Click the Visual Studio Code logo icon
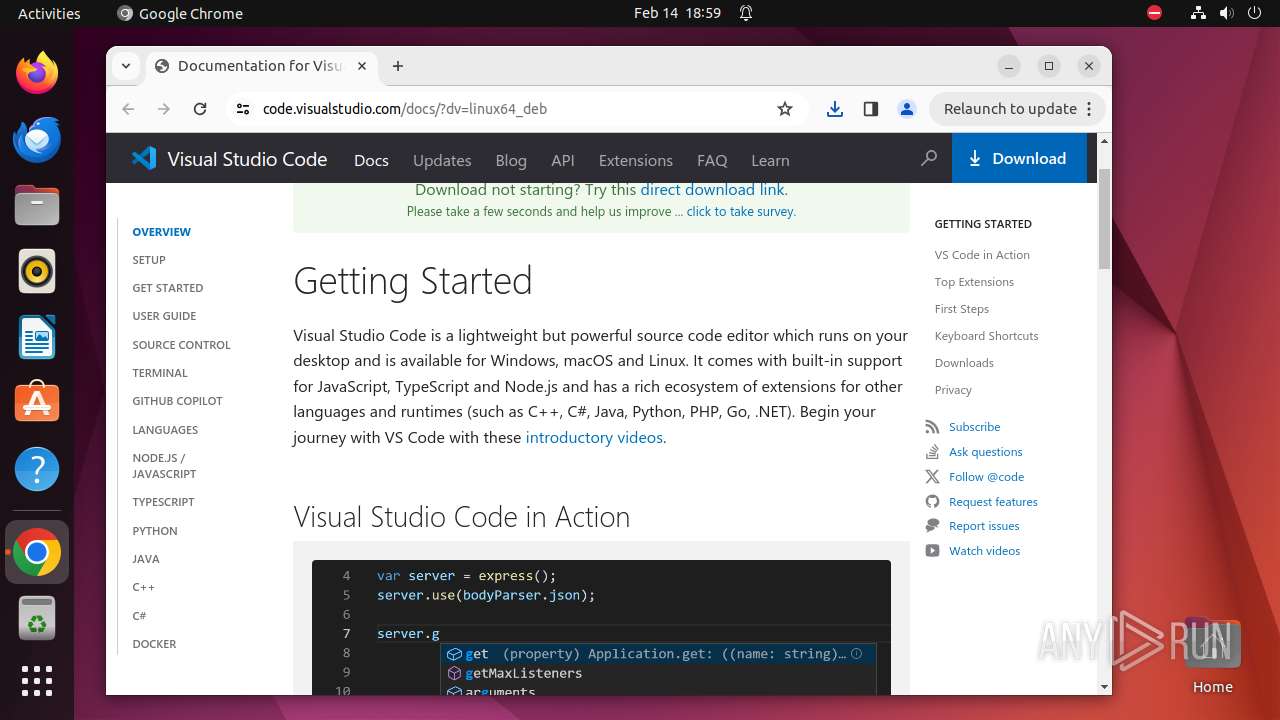The width and height of the screenshot is (1280, 720). point(144,158)
